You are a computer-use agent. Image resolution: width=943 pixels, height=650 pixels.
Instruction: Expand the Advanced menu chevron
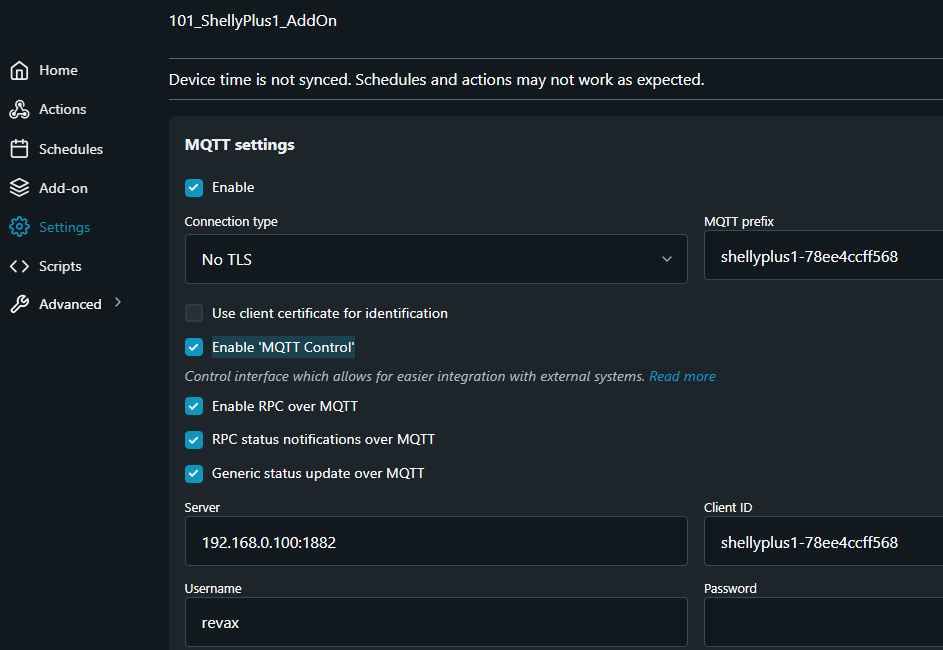pyautogui.click(x=118, y=302)
